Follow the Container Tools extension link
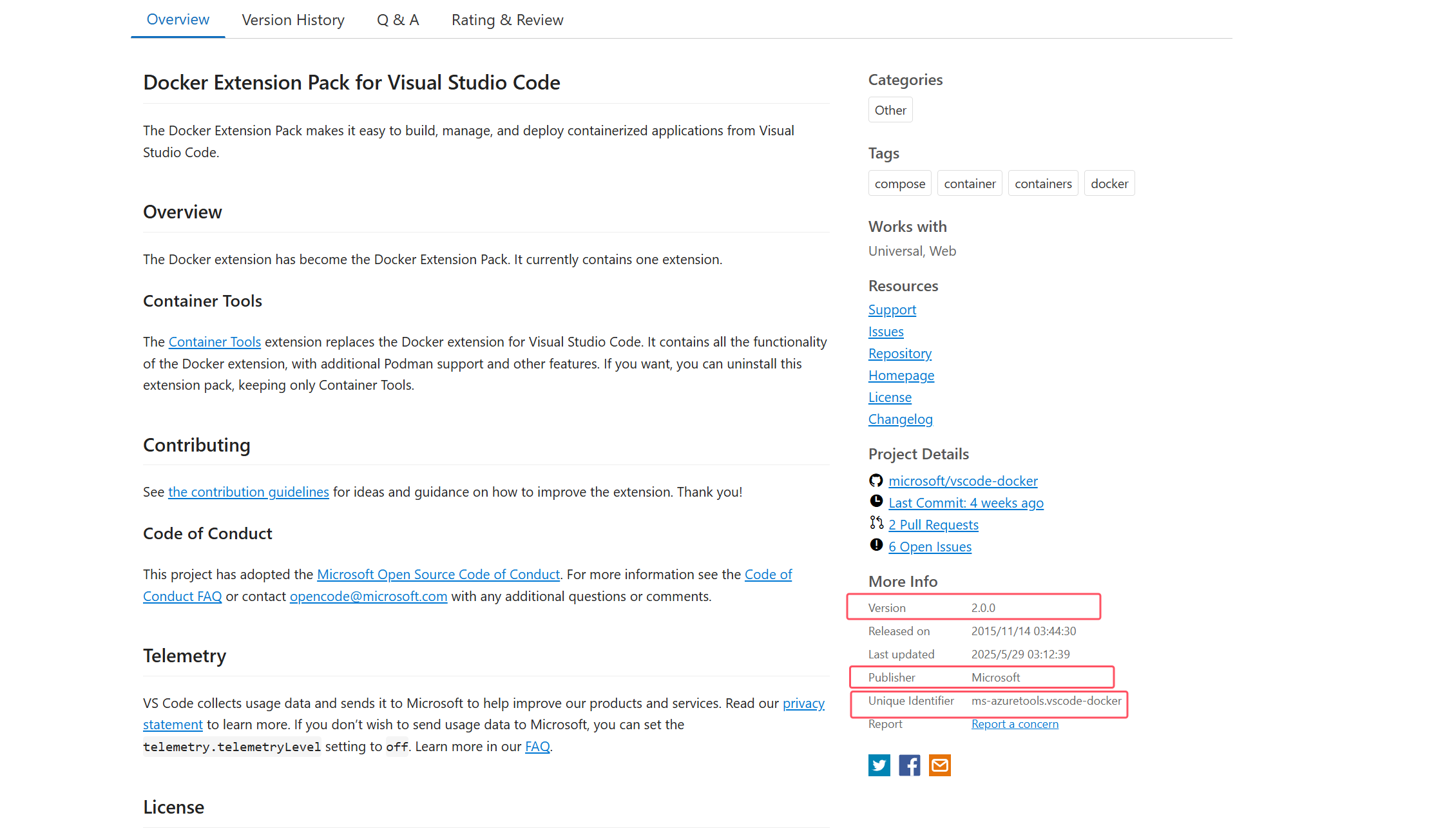The width and height of the screenshot is (1456, 831). point(215,342)
